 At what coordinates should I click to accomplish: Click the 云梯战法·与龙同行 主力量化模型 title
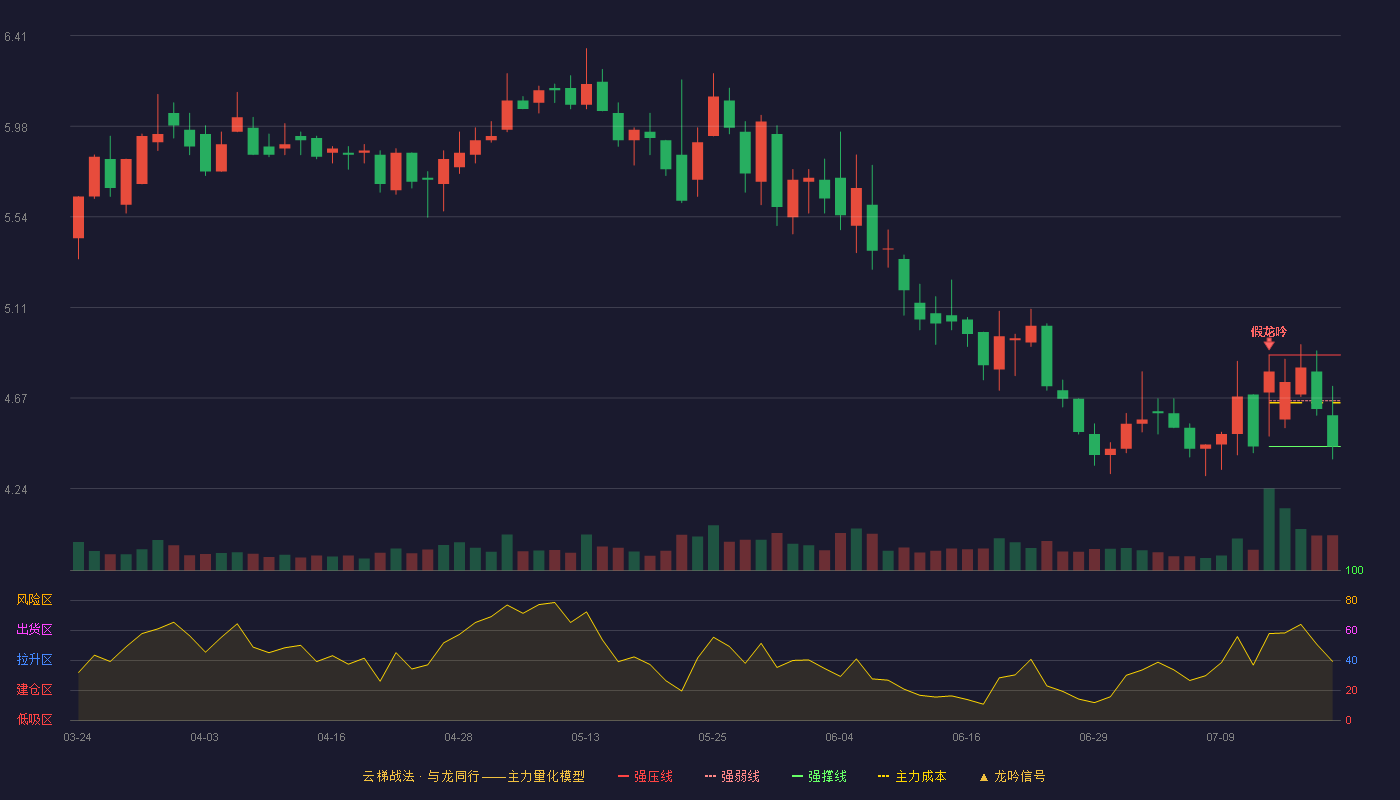coord(473,776)
